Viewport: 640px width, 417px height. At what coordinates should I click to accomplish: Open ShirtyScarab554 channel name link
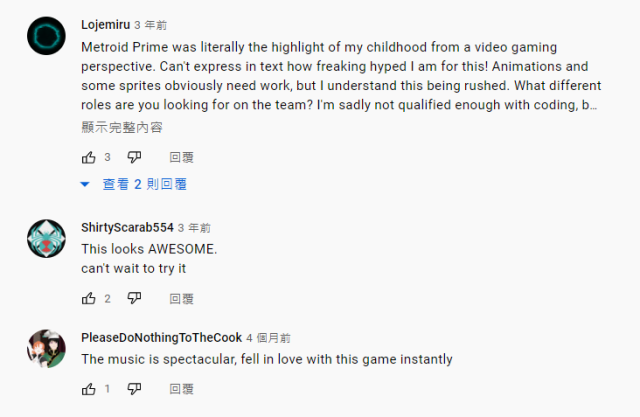pyautogui.click(x=127, y=228)
